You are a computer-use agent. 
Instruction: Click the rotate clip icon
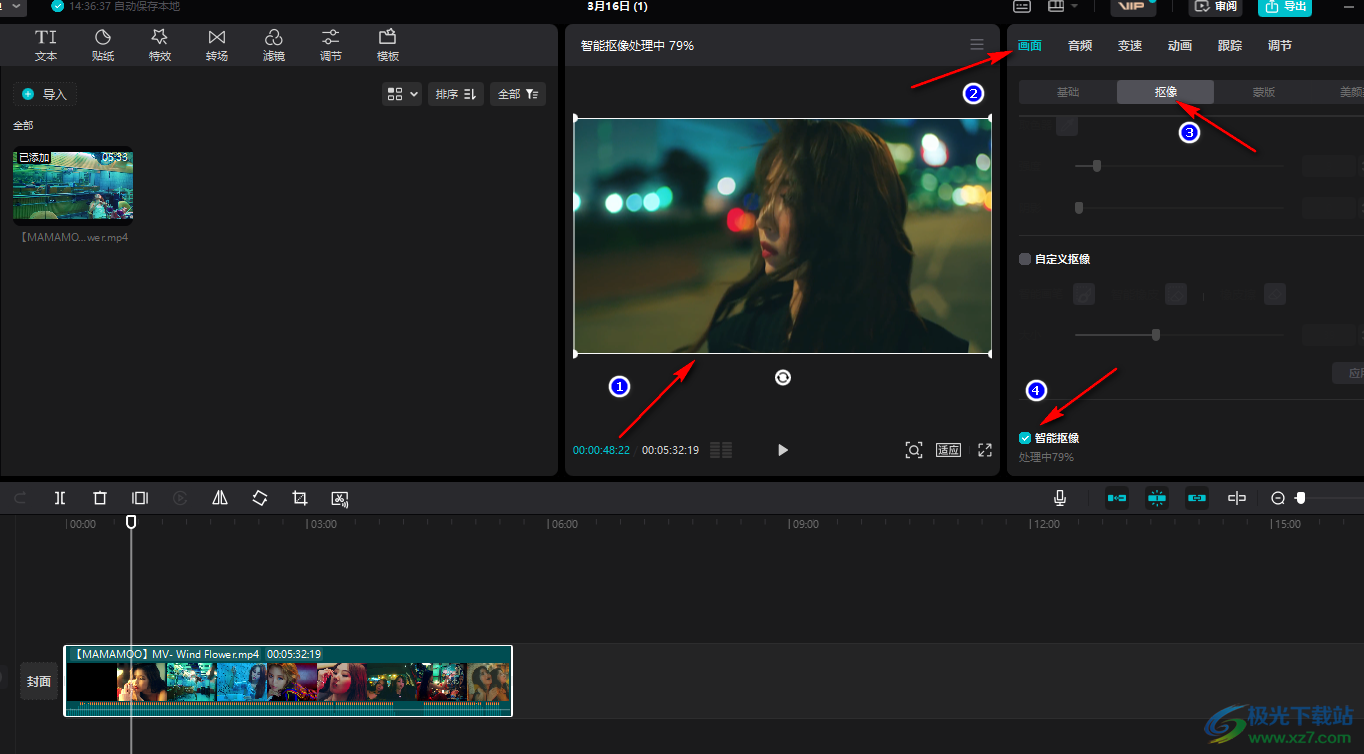tap(260, 498)
